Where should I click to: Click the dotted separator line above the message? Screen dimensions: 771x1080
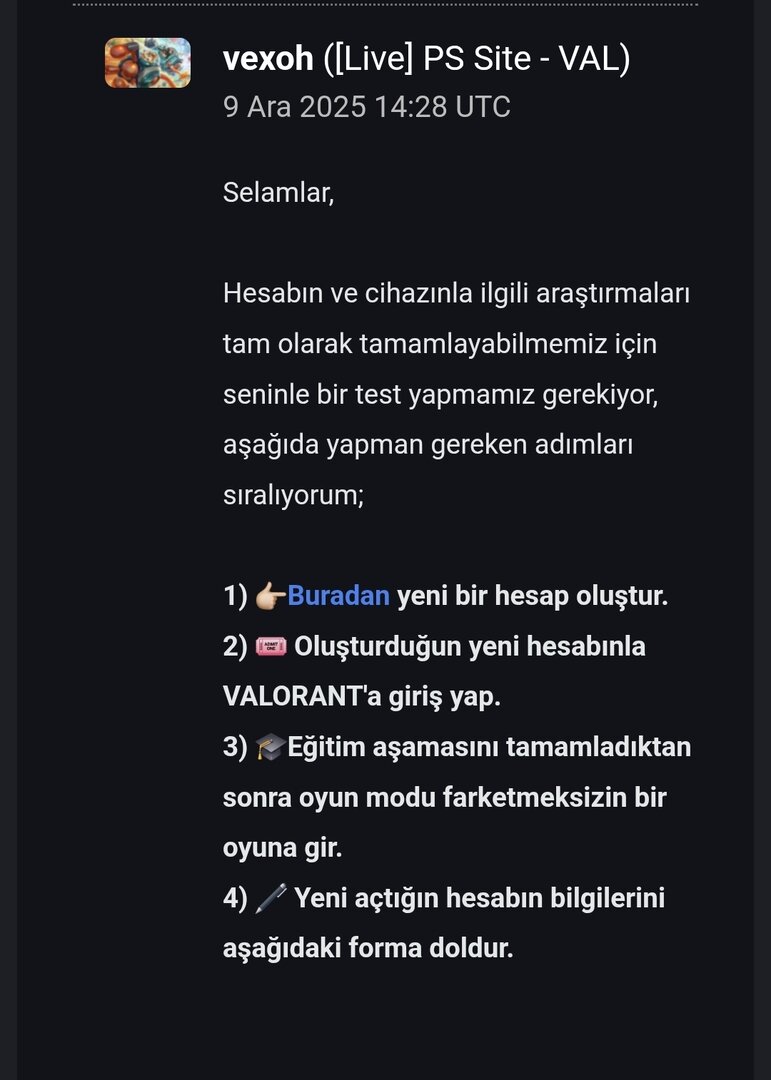tap(385, 5)
